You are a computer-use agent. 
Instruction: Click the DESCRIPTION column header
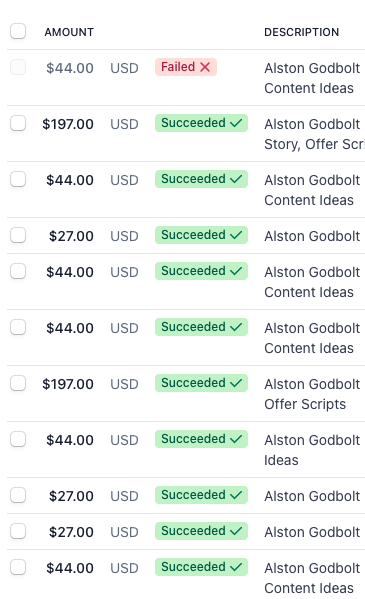[x=302, y=32]
